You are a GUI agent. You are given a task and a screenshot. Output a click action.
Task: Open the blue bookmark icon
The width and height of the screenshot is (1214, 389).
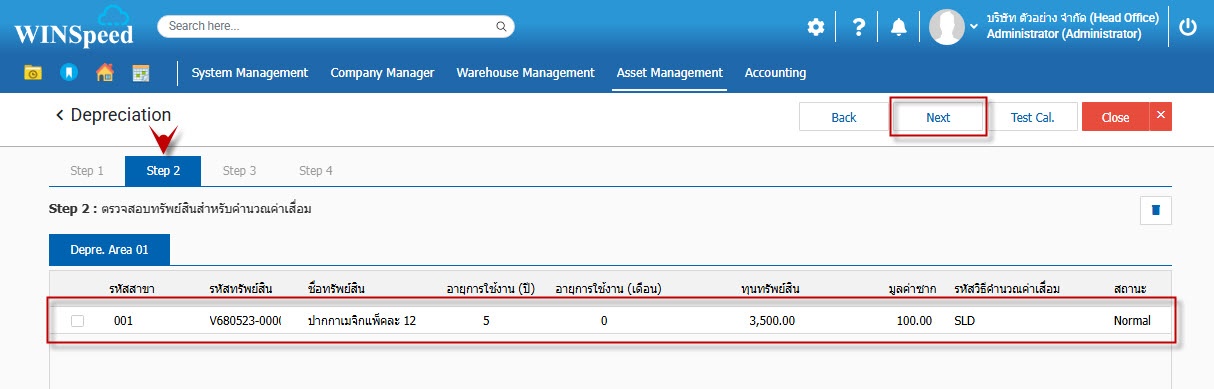pos(68,73)
